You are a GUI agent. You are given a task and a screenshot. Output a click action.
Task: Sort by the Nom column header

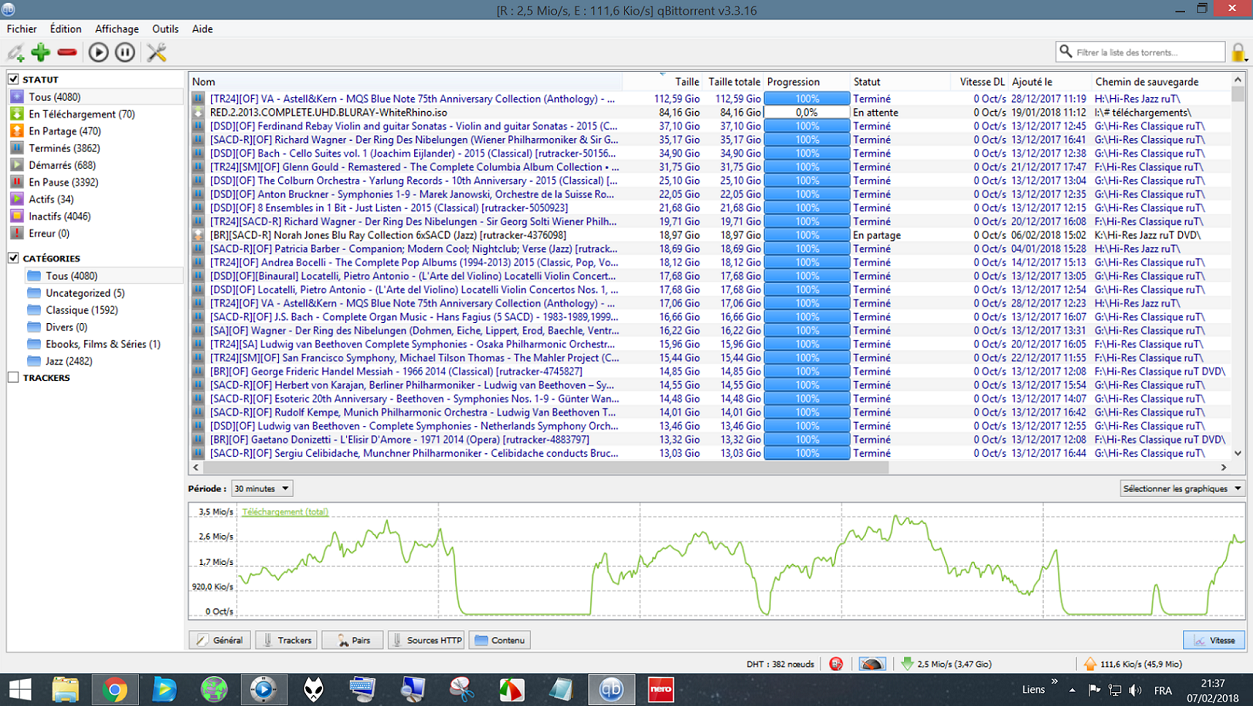(405, 82)
